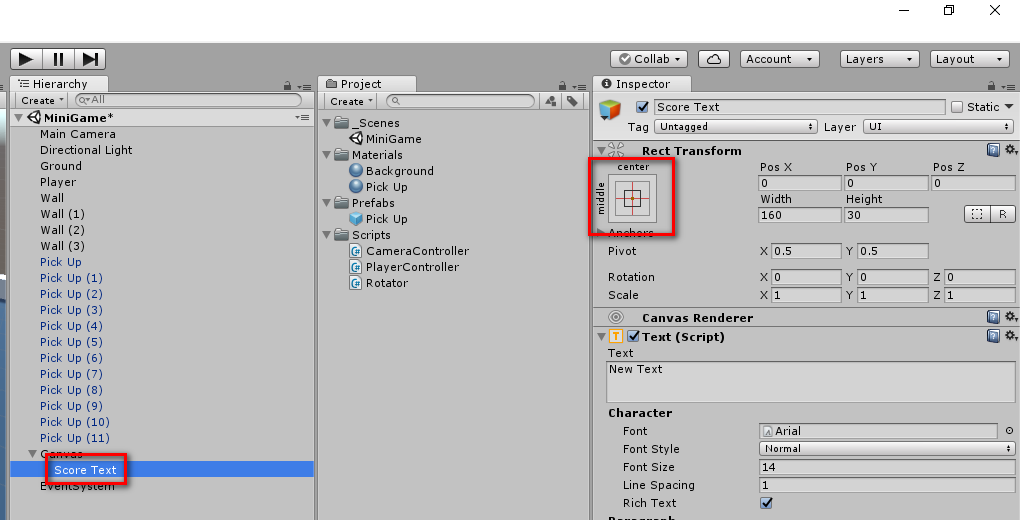
Task: Click Project search by type icon
Action: 551,101
